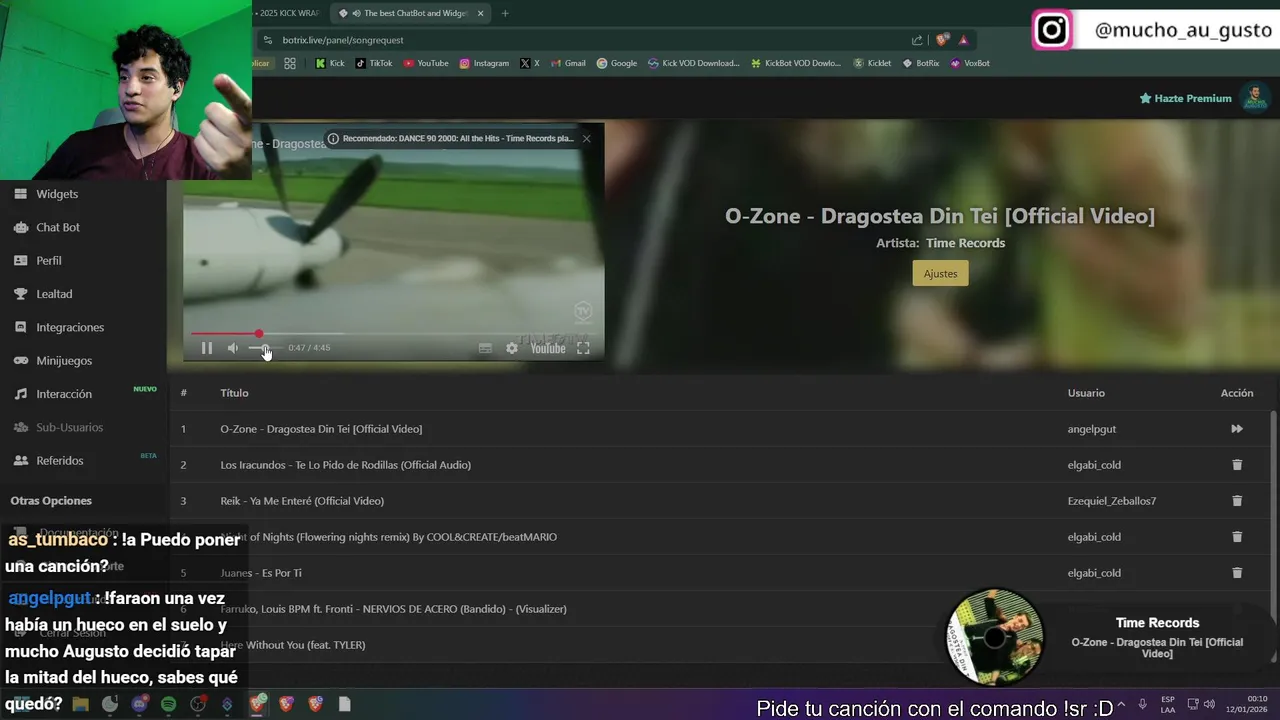Open Kick bookmark
Screen dimensions: 1280x720
point(329,63)
